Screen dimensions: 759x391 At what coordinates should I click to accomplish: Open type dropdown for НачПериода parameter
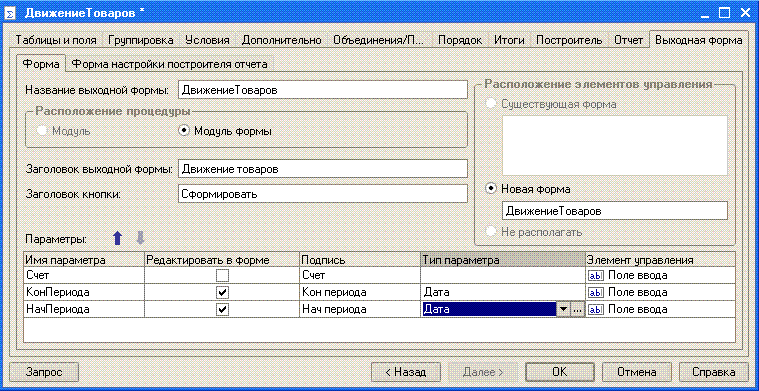pyautogui.click(x=563, y=310)
